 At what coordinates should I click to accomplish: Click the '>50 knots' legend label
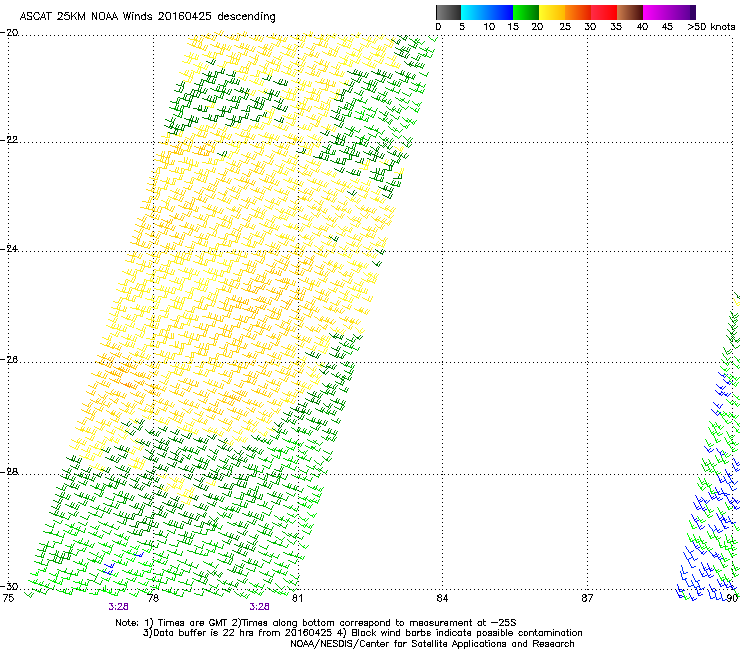coord(711,27)
